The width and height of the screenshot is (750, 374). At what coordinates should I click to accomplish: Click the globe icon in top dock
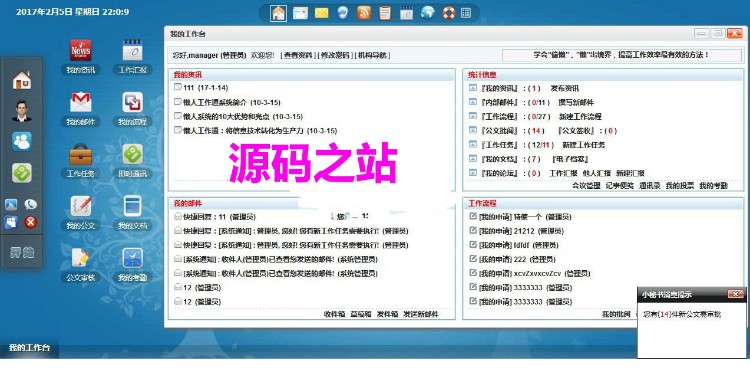point(428,13)
